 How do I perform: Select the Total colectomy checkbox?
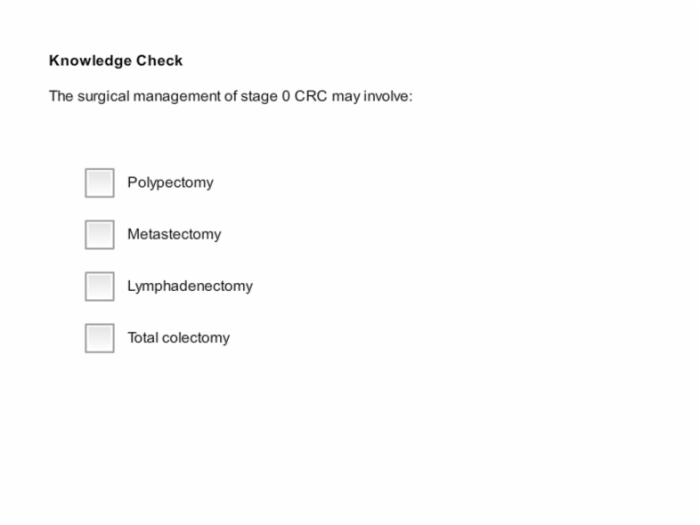[100, 338]
